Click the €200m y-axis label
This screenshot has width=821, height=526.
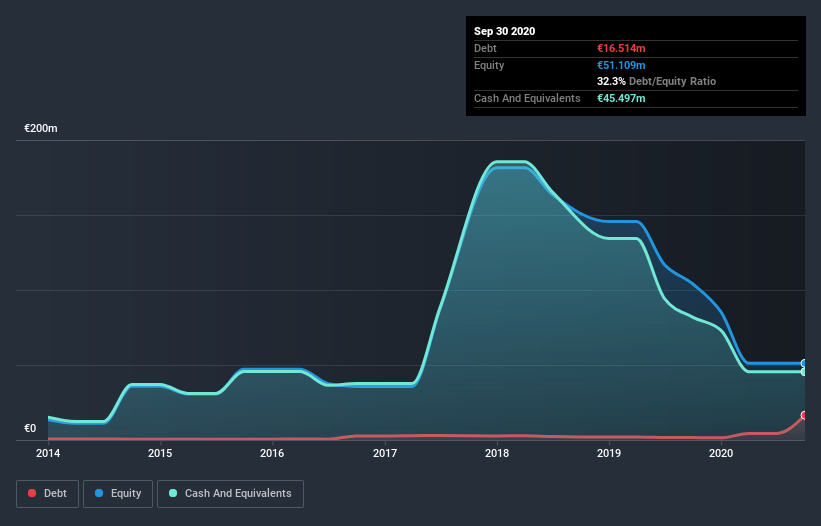pyautogui.click(x=41, y=128)
